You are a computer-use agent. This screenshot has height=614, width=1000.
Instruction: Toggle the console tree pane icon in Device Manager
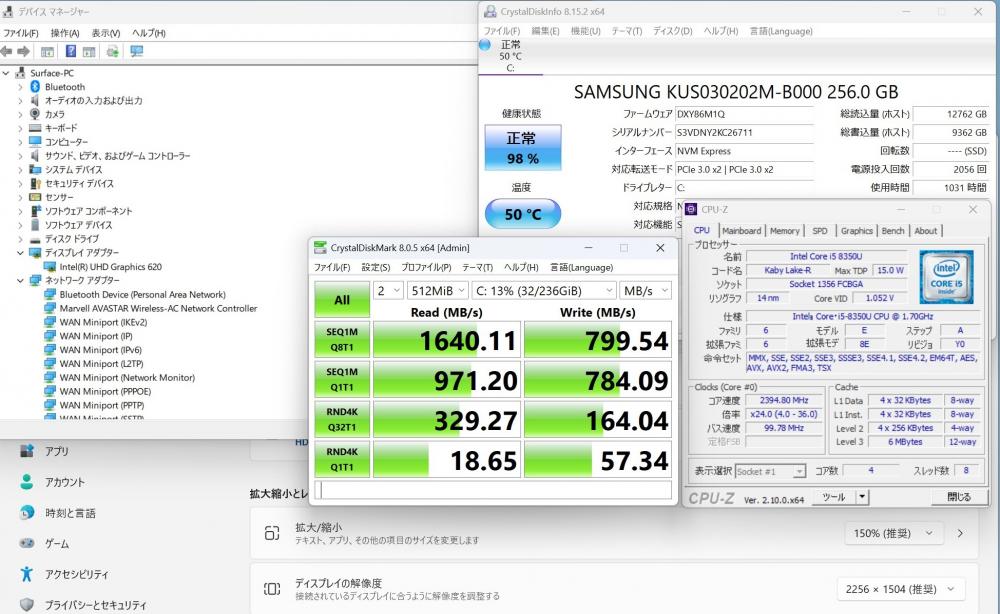47,52
